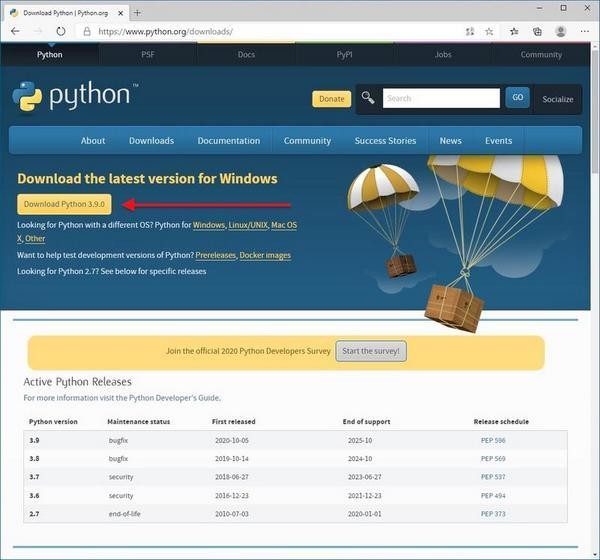Screen dimensions: 600x560
Task: Click the 2.7 Python version cell
Action: [x=34, y=514]
